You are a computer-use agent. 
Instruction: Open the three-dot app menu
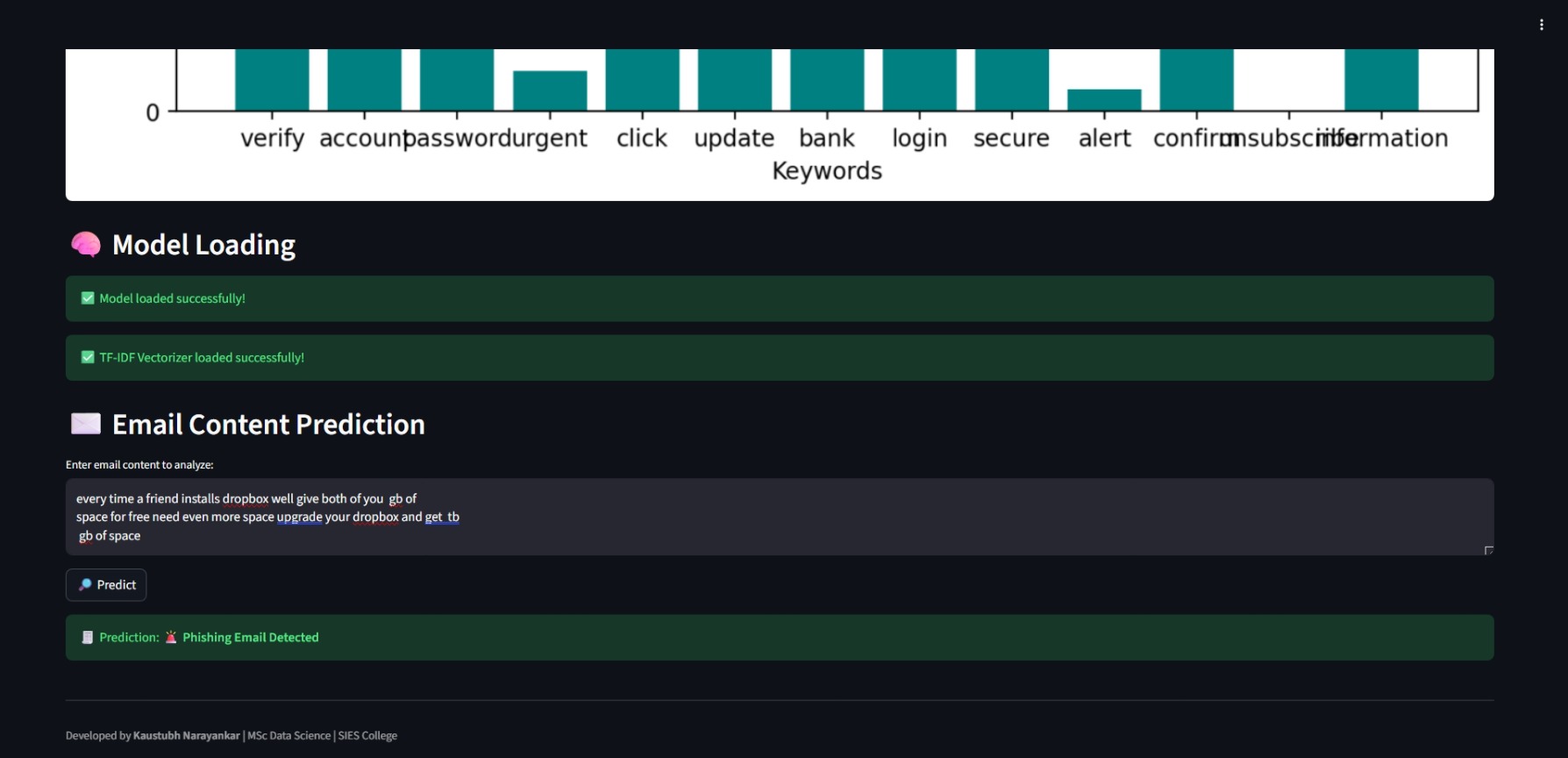(1541, 25)
